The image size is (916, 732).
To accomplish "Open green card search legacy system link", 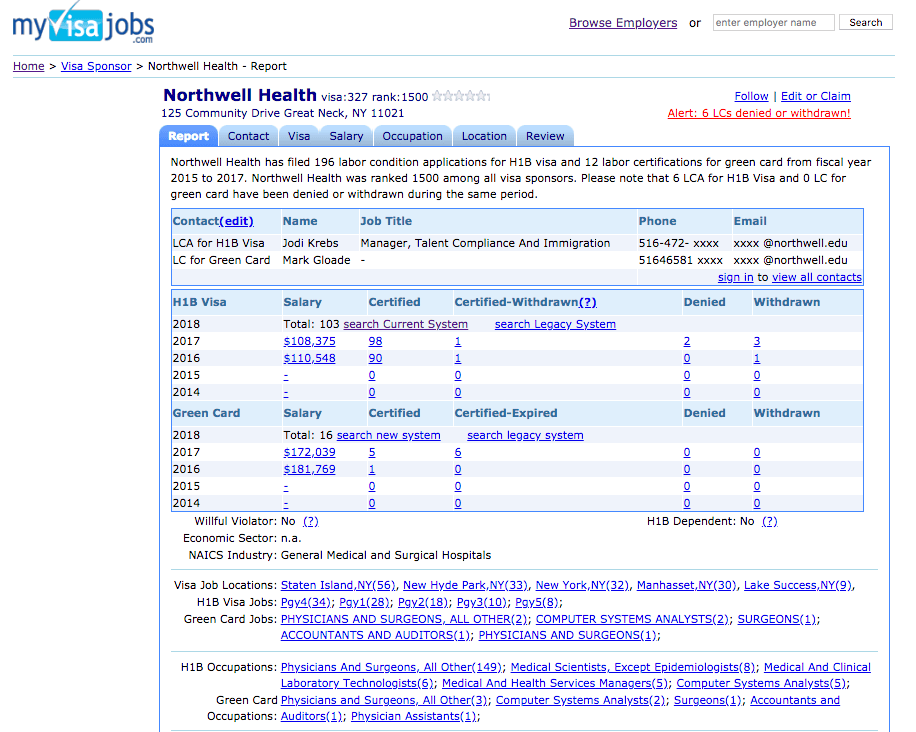I will pos(525,435).
